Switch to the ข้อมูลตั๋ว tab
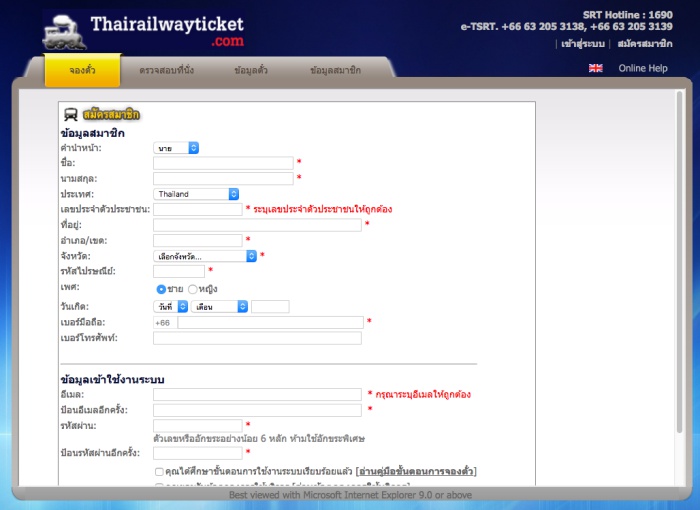This screenshot has width=700, height=510. tap(251, 70)
